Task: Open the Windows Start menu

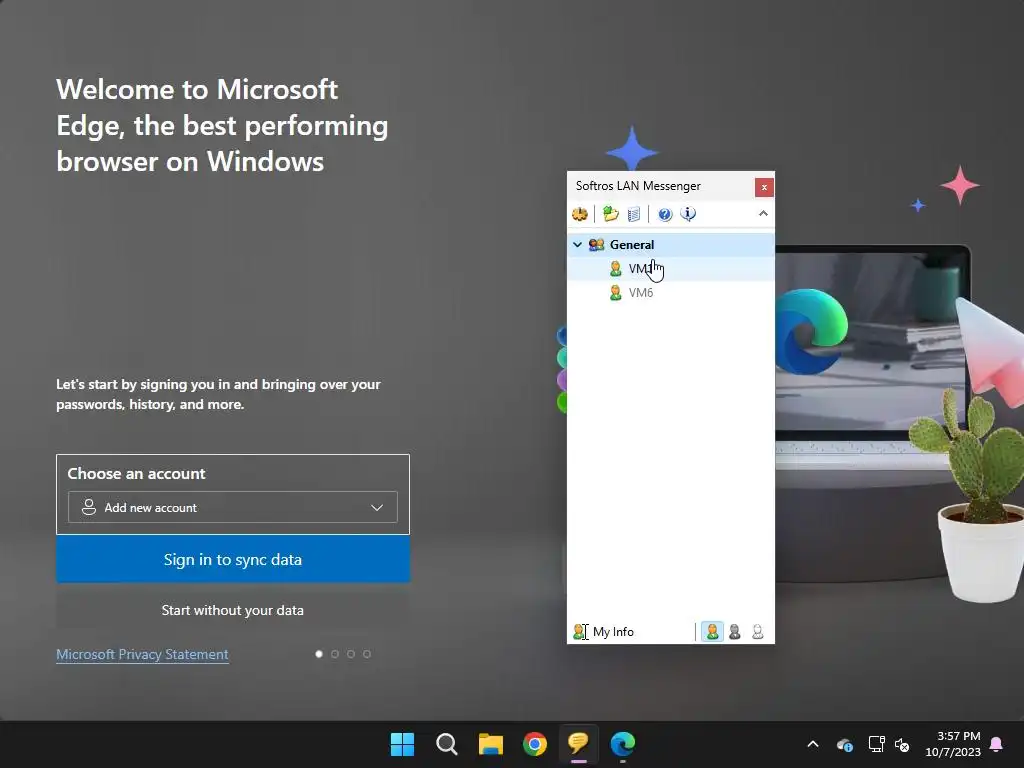Action: point(402,744)
